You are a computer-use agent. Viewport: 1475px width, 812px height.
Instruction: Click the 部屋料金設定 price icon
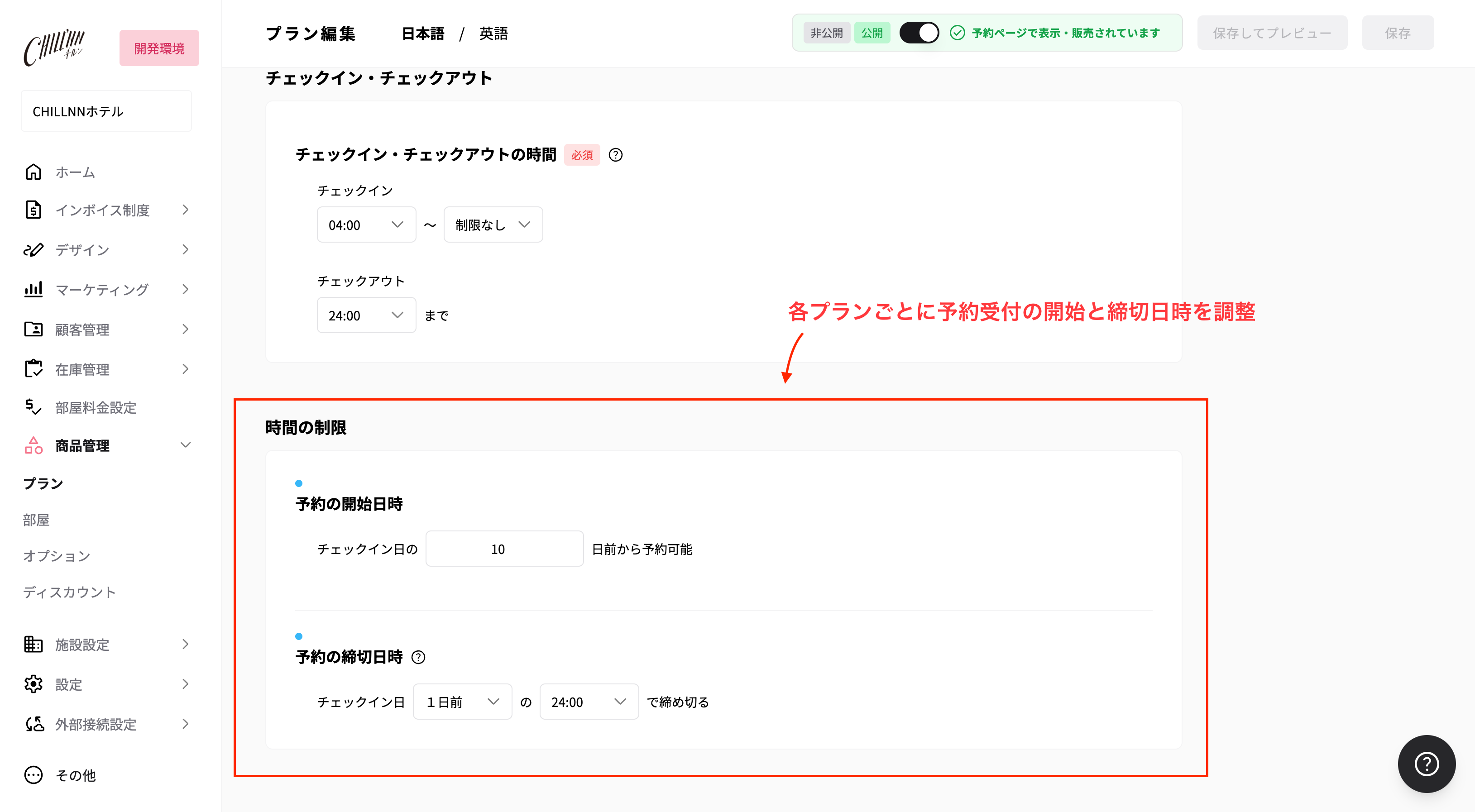tap(33, 407)
